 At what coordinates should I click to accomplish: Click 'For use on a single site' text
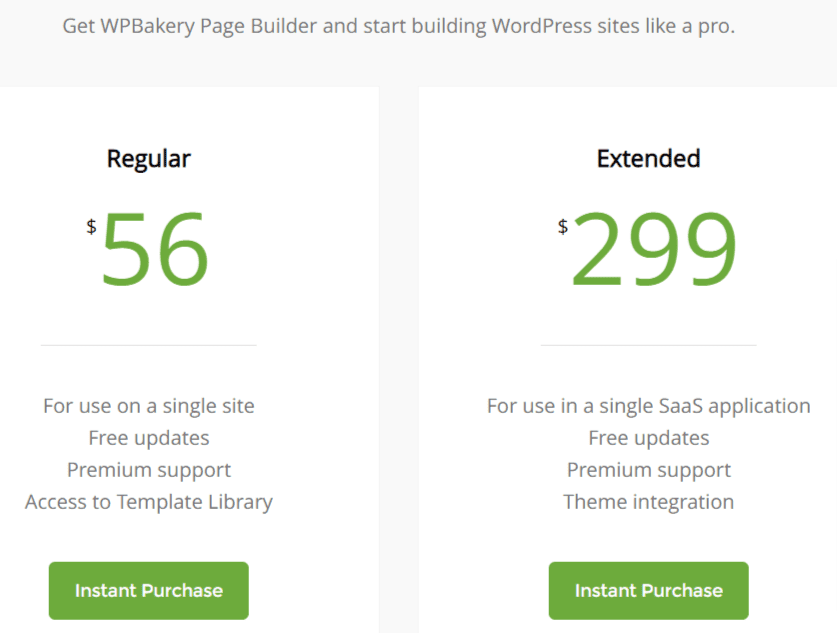pyautogui.click(x=149, y=406)
